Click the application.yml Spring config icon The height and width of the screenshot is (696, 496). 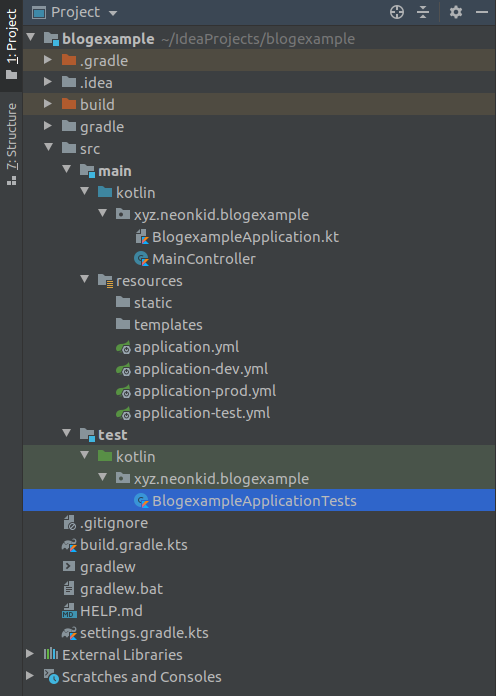(123, 347)
